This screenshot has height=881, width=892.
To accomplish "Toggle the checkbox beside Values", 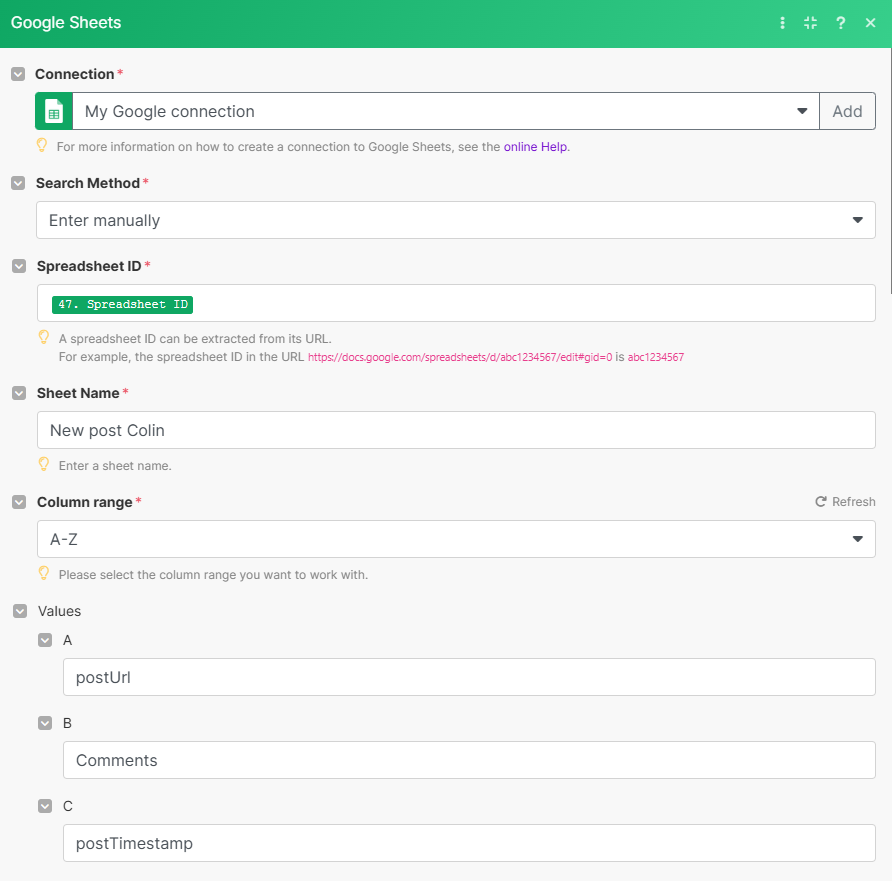I will (20, 611).
